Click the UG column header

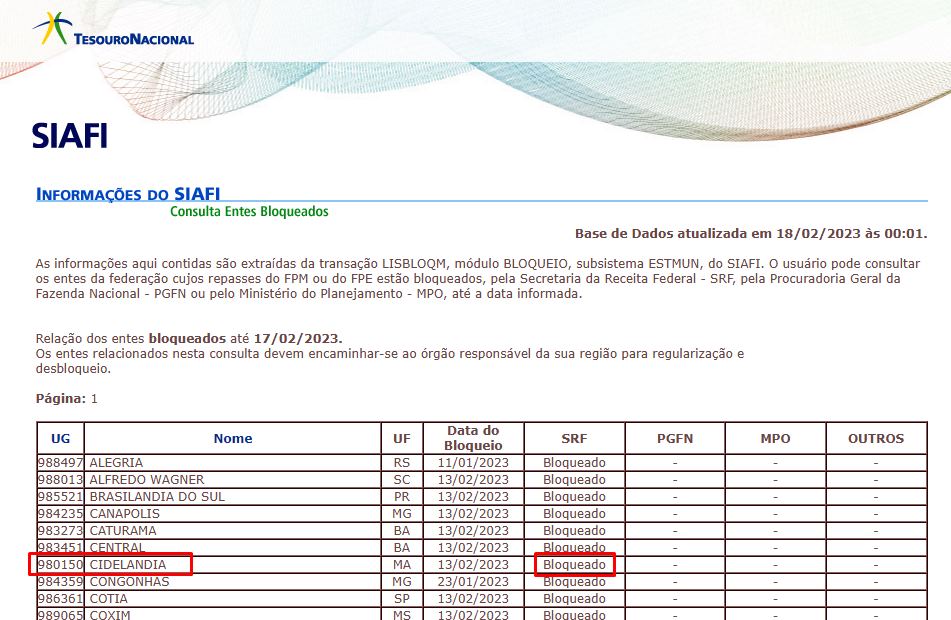pos(60,438)
